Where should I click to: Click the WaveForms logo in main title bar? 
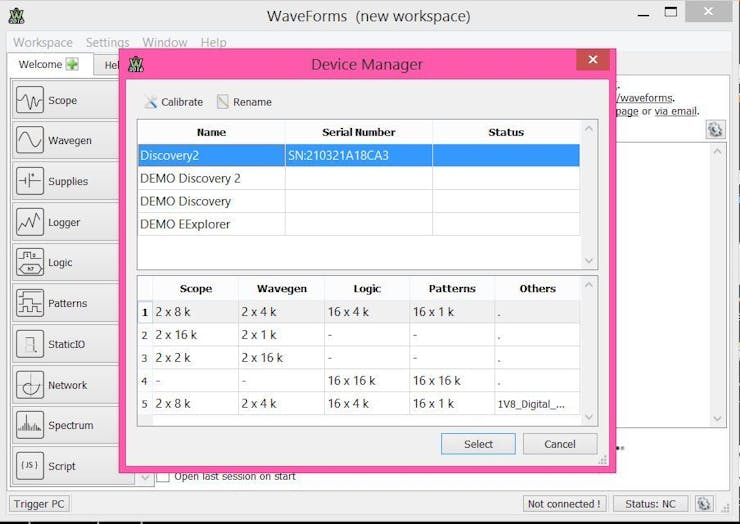[17, 16]
